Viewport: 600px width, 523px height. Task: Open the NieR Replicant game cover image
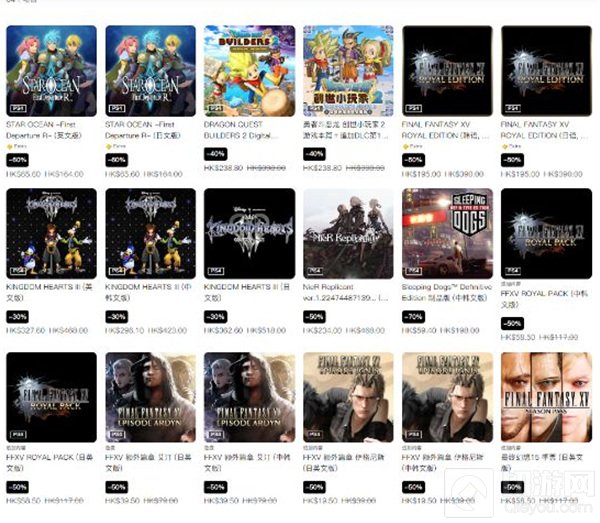pos(348,233)
